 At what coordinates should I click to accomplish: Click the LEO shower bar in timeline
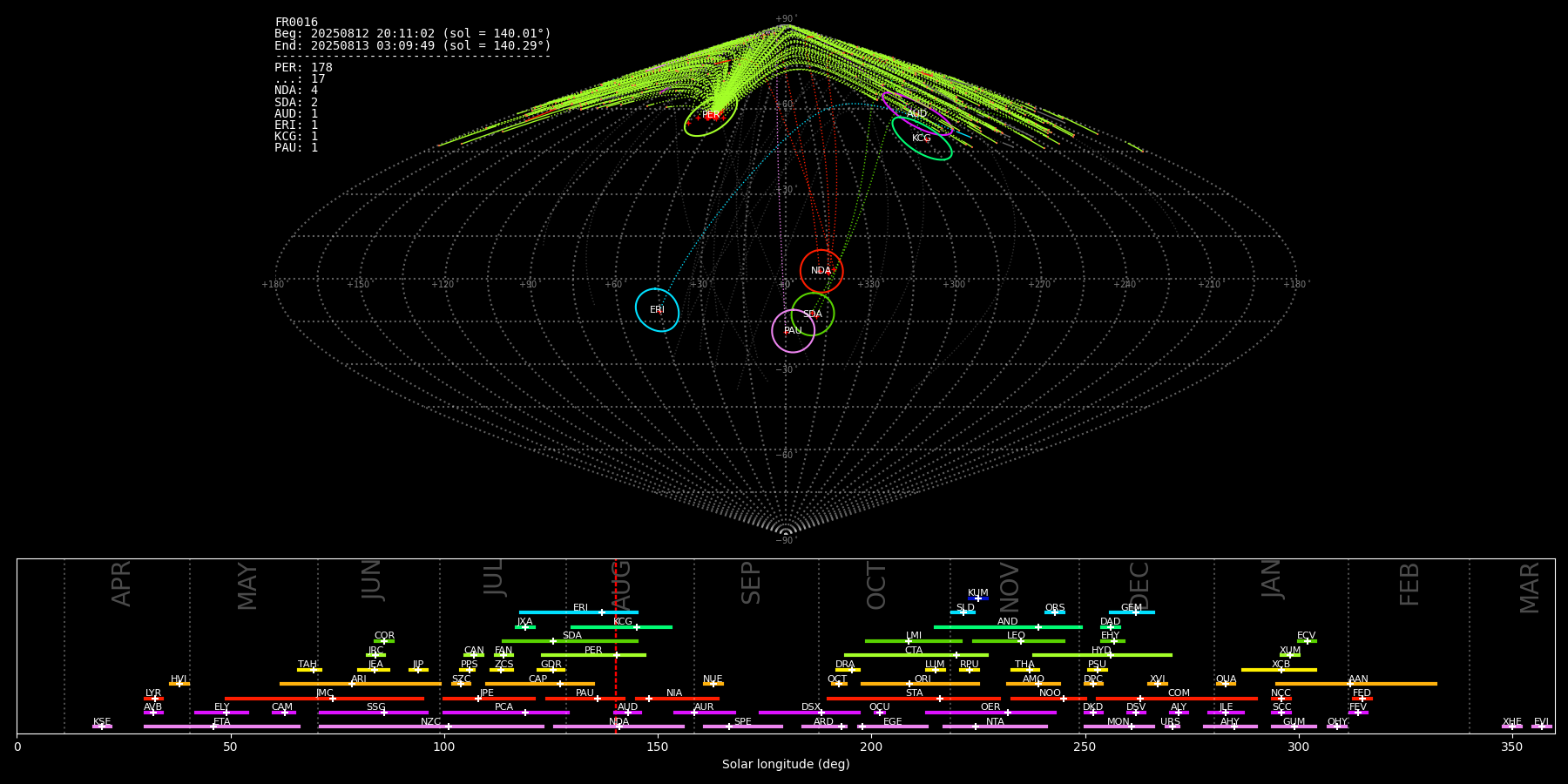1018,641
